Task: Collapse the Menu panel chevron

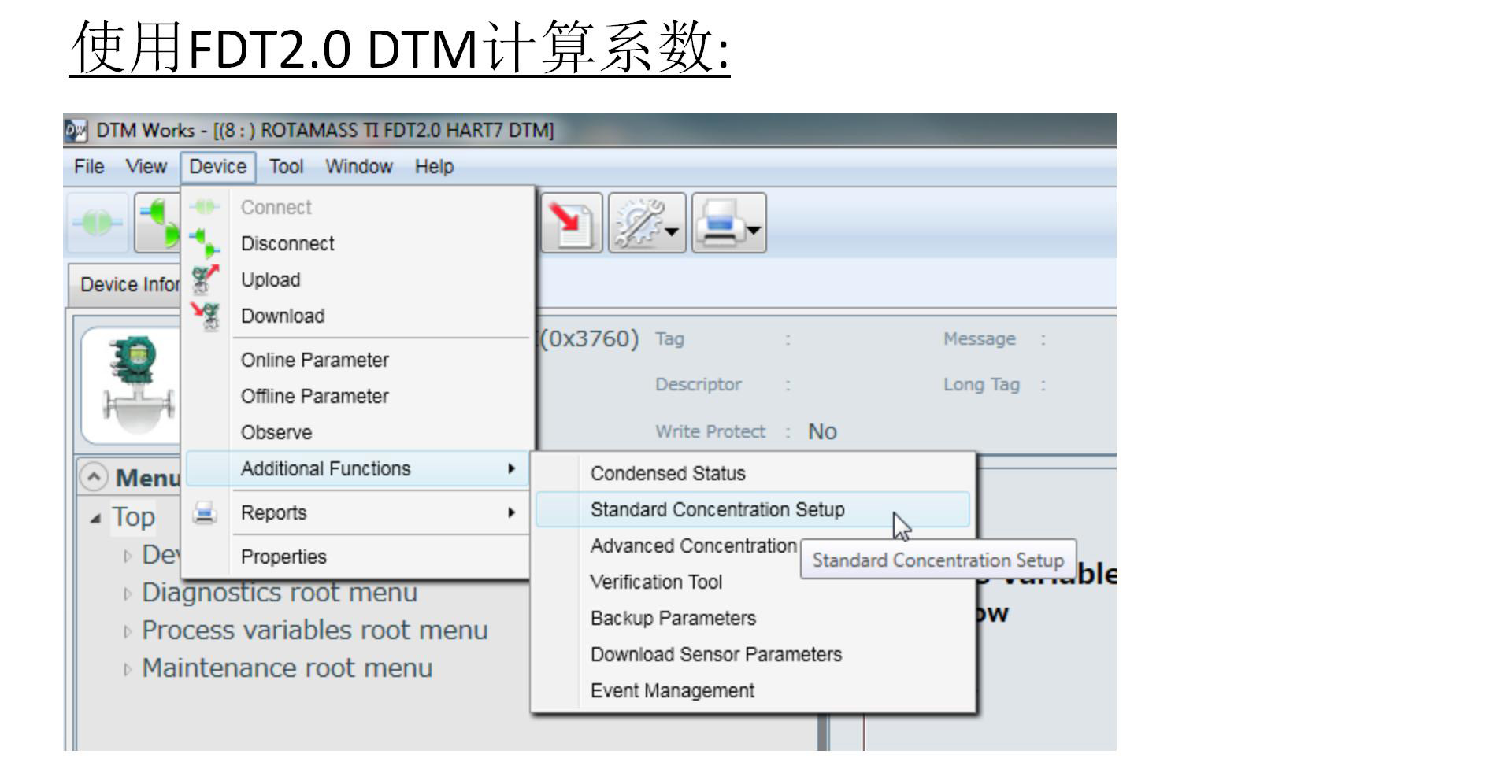Action: click(x=94, y=477)
